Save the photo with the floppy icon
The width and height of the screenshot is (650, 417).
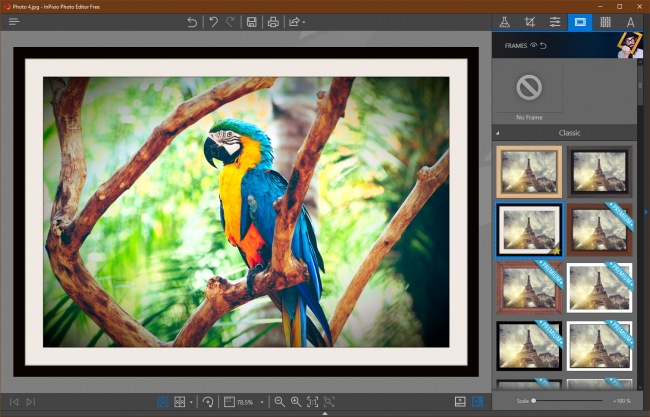[x=252, y=22]
